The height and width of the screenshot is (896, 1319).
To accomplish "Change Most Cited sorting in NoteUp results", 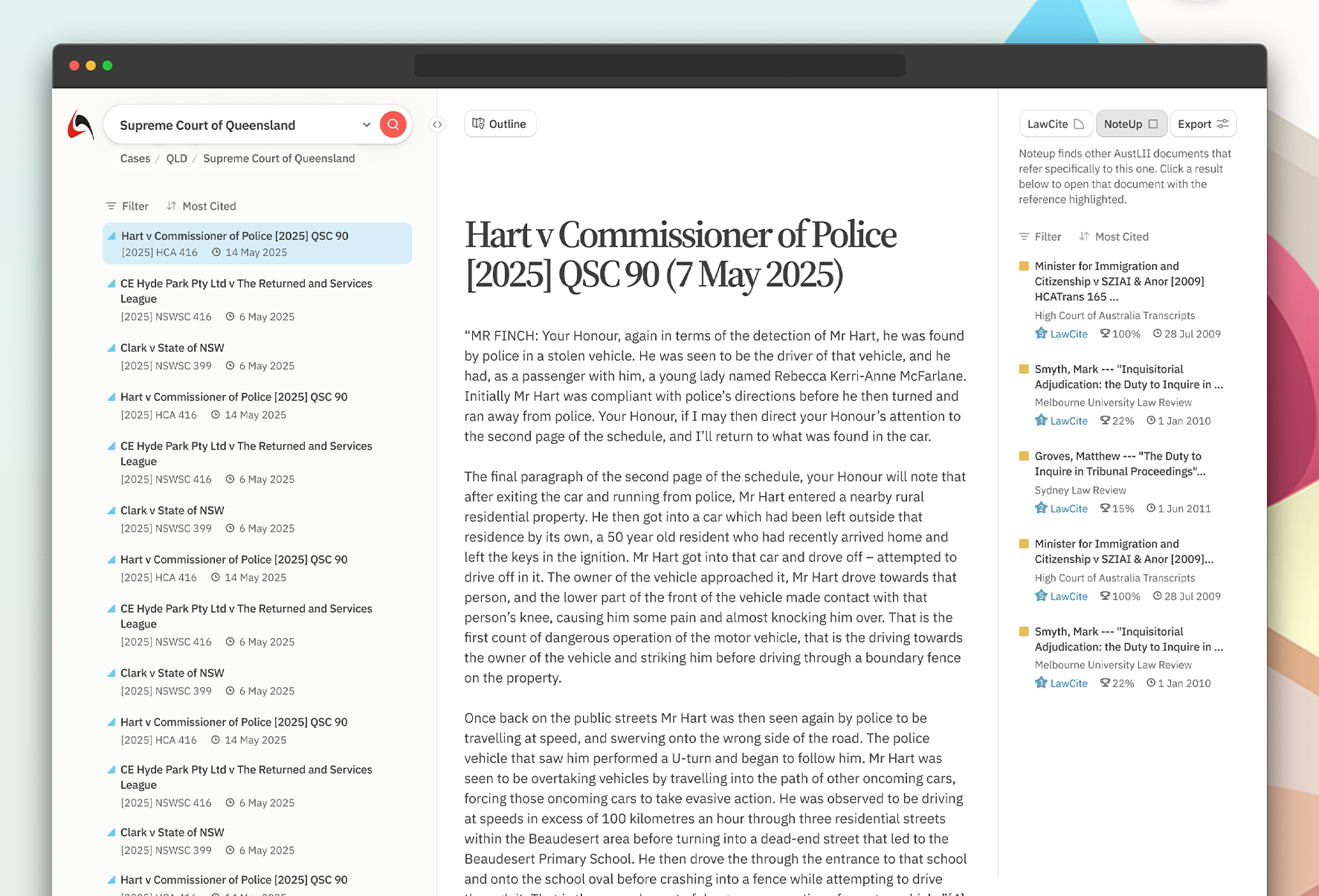I will pyautogui.click(x=1114, y=236).
